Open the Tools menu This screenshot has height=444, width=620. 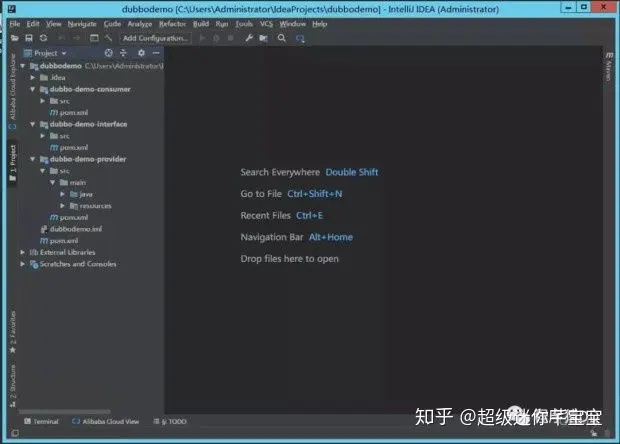click(x=244, y=24)
